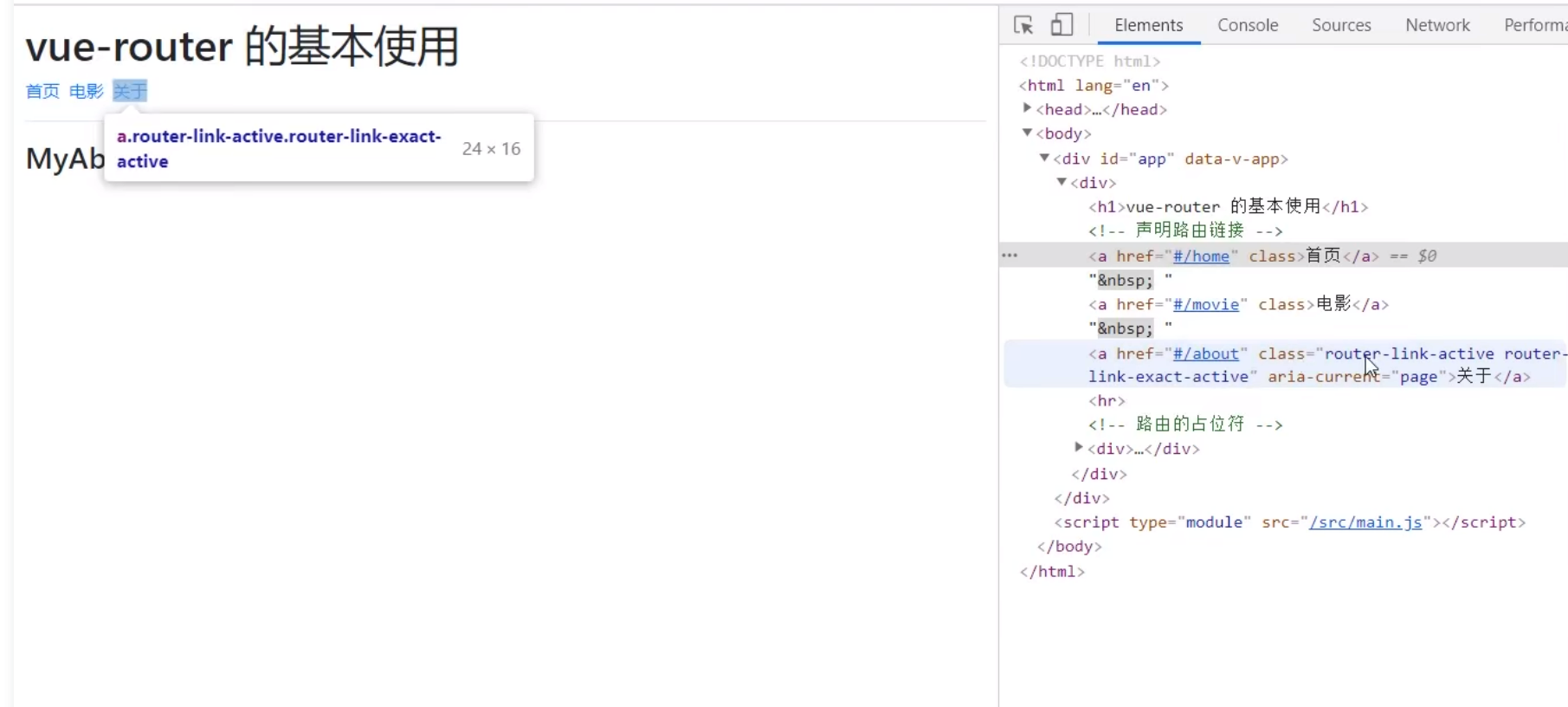Collapse the inner div node under app
This screenshot has height=707, width=1568.
[x=1061, y=182]
